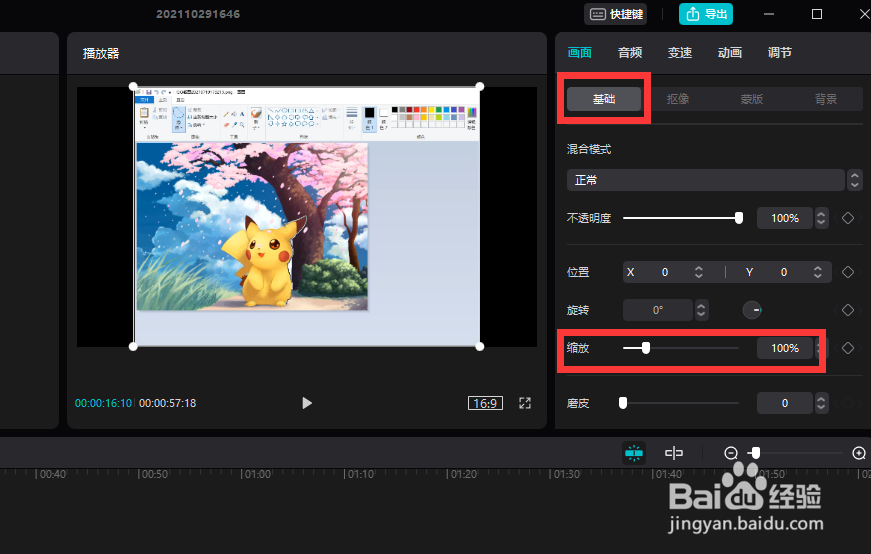This screenshot has width=871, height=554.
Task: Click the 磨皮 value stepper arrows
Action: click(x=821, y=403)
